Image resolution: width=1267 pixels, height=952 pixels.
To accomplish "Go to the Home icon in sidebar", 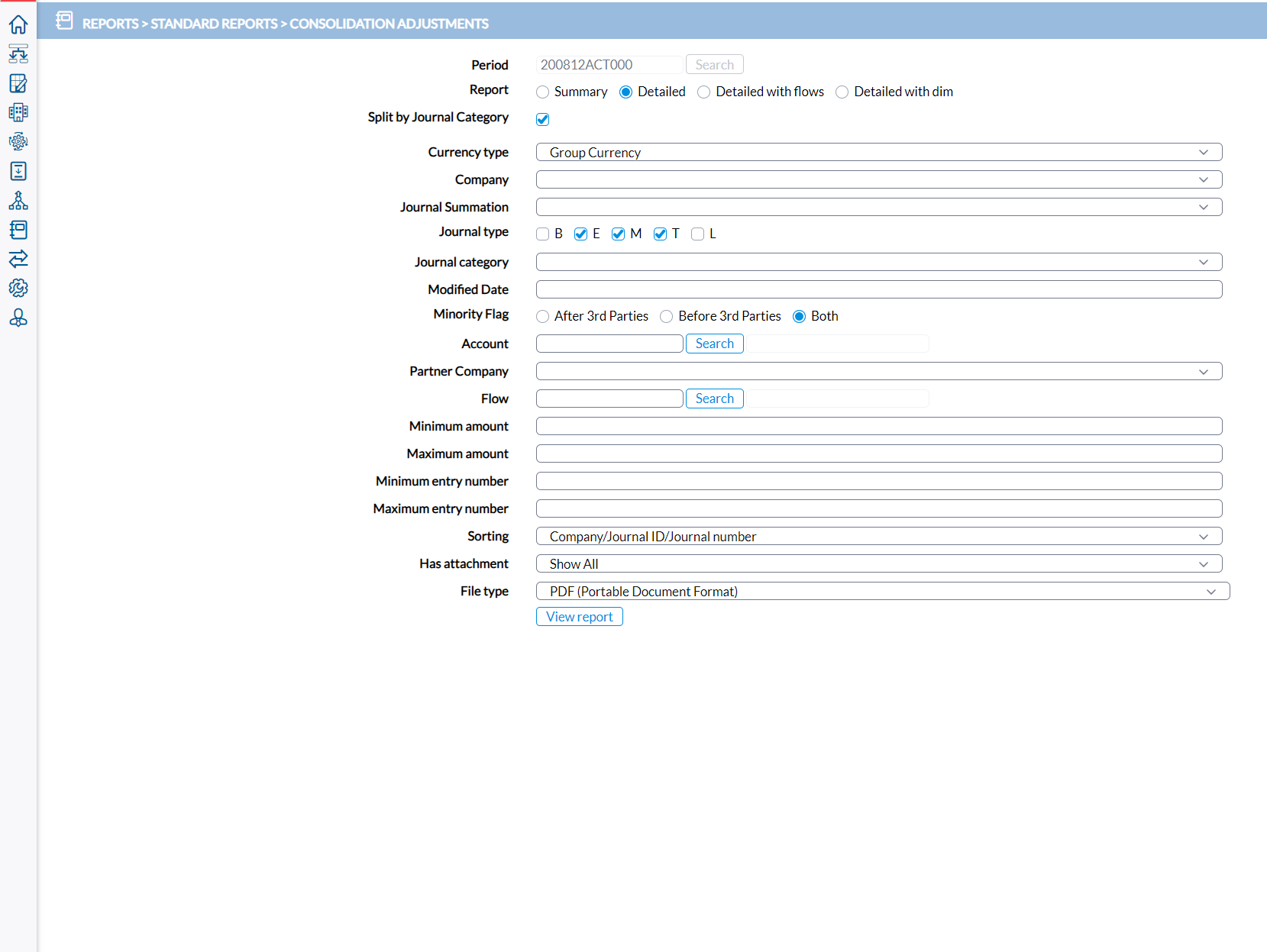I will tap(18, 24).
